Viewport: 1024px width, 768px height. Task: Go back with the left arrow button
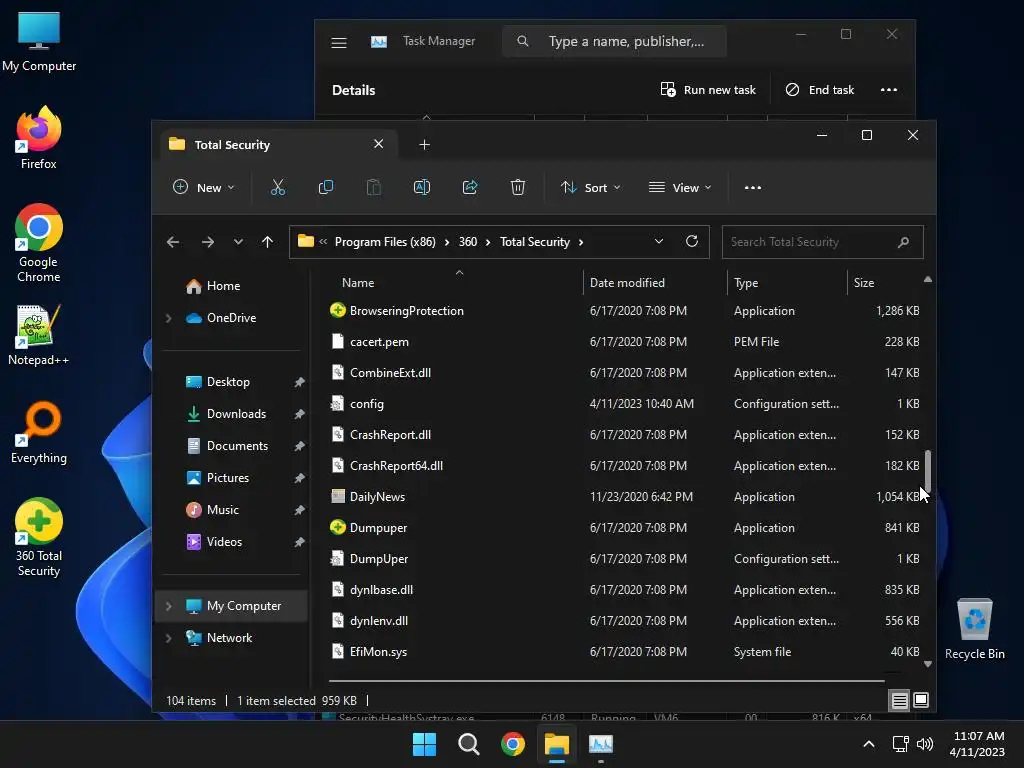pos(173,242)
